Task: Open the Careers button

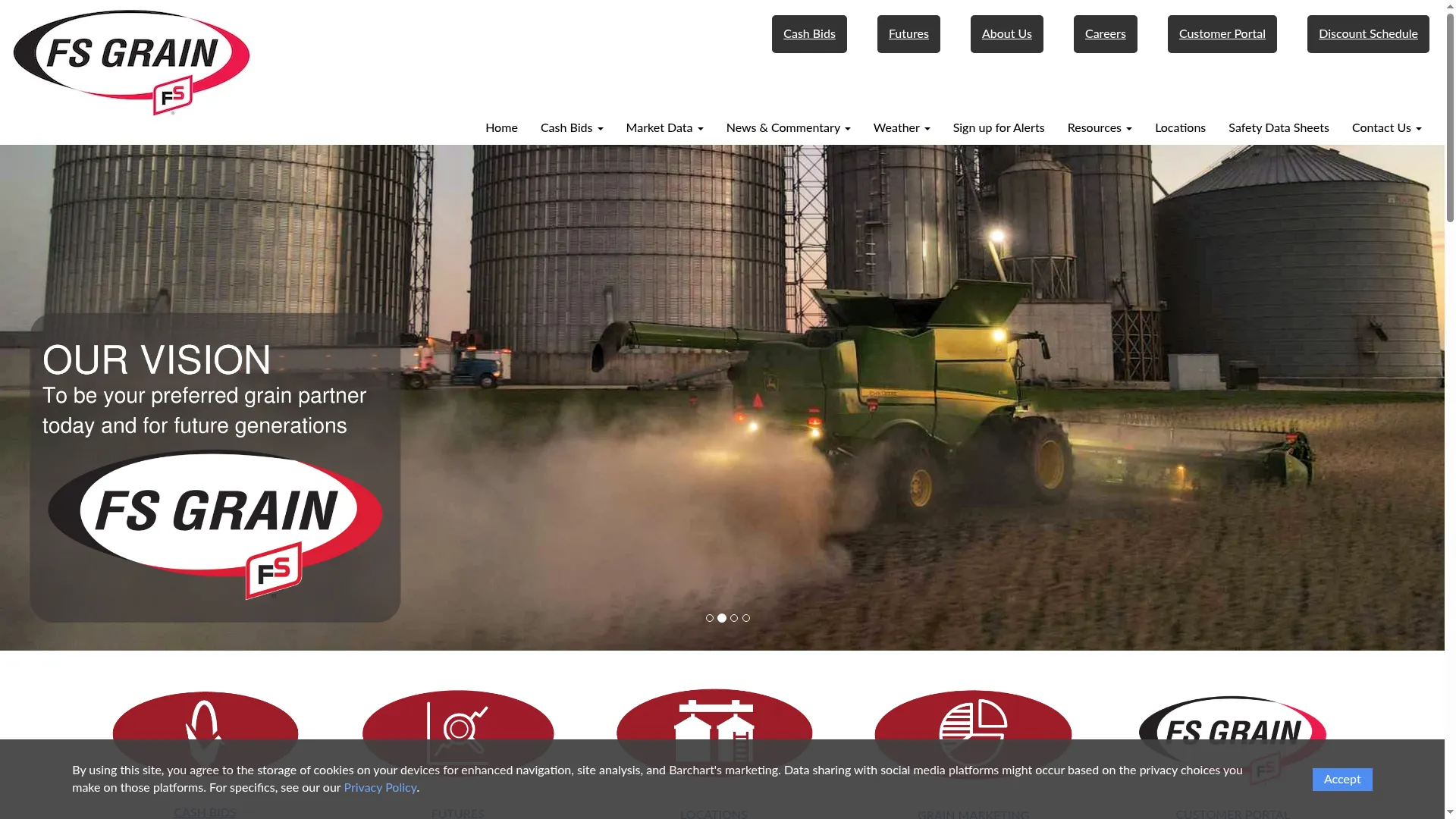Action: coord(1106,34)
